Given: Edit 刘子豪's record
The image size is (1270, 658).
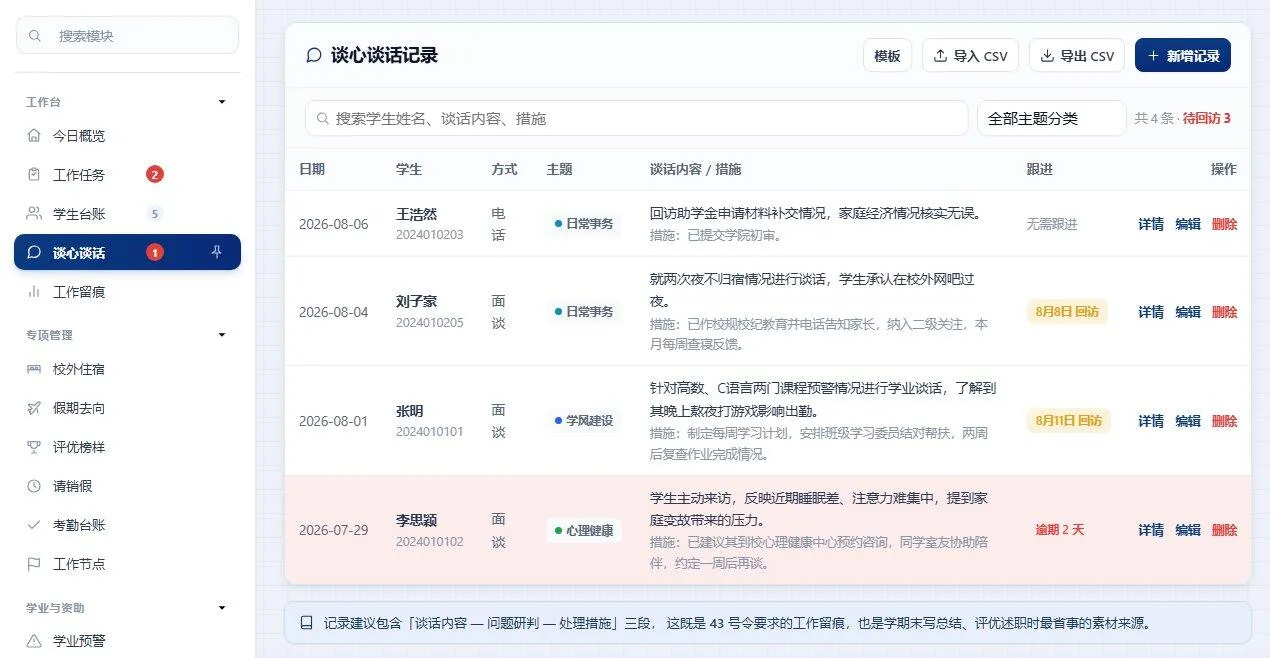Looking at the screenshot, I should point(1188,312).
